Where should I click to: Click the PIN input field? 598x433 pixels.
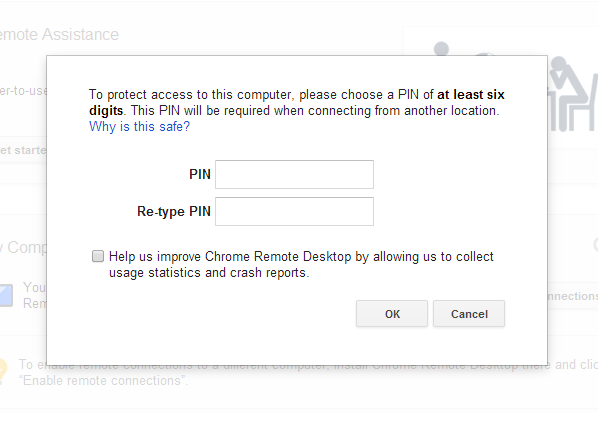pyautogui.click(x=294, y=174)
